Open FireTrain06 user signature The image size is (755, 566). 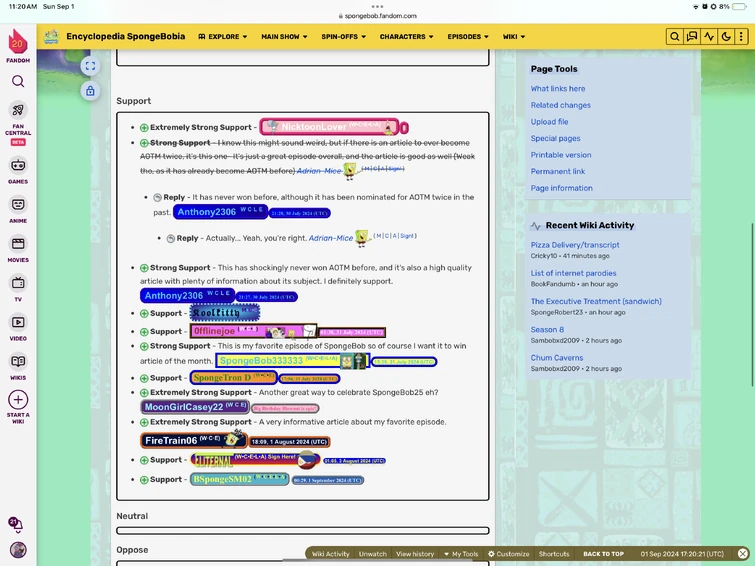point(194,440)
